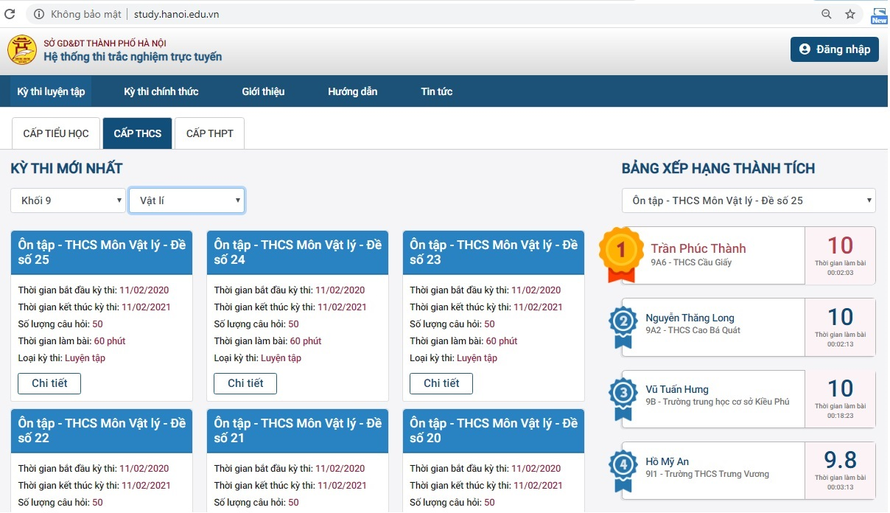Image resolution: width=890 pixels, height=513 pixels.
Task: Open the Khối 9 grade dropdown
Action: 68,201
